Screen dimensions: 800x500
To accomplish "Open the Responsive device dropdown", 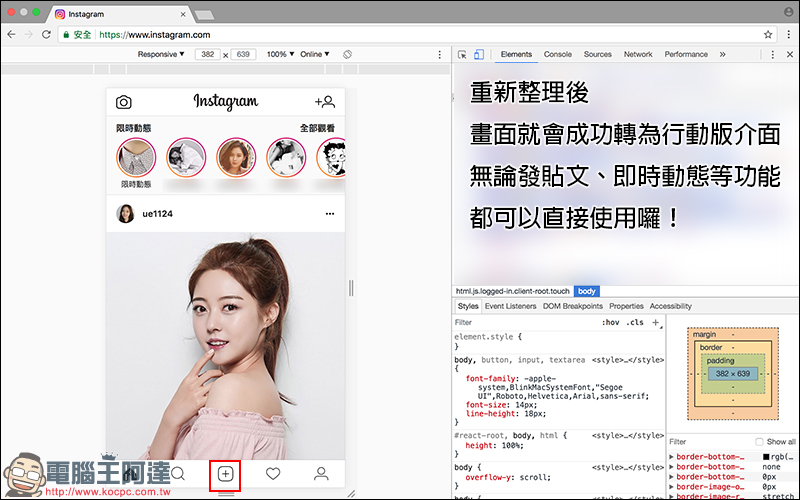I will (x=161, y=54).
